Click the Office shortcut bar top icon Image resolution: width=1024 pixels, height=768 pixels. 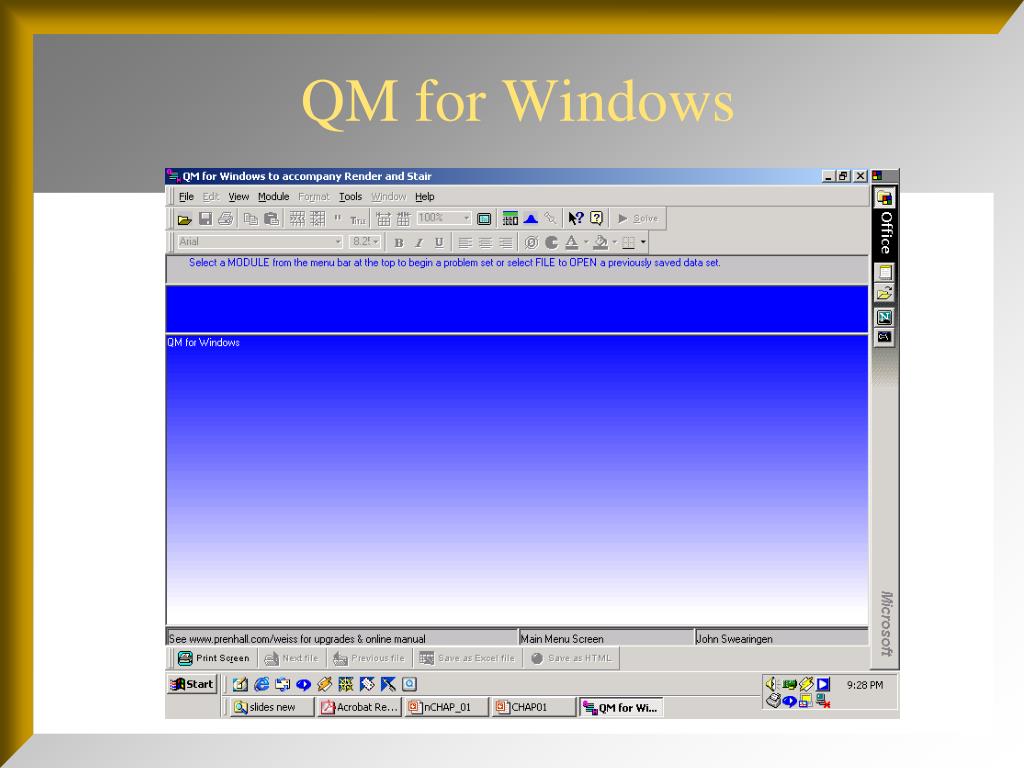(884, 198)
